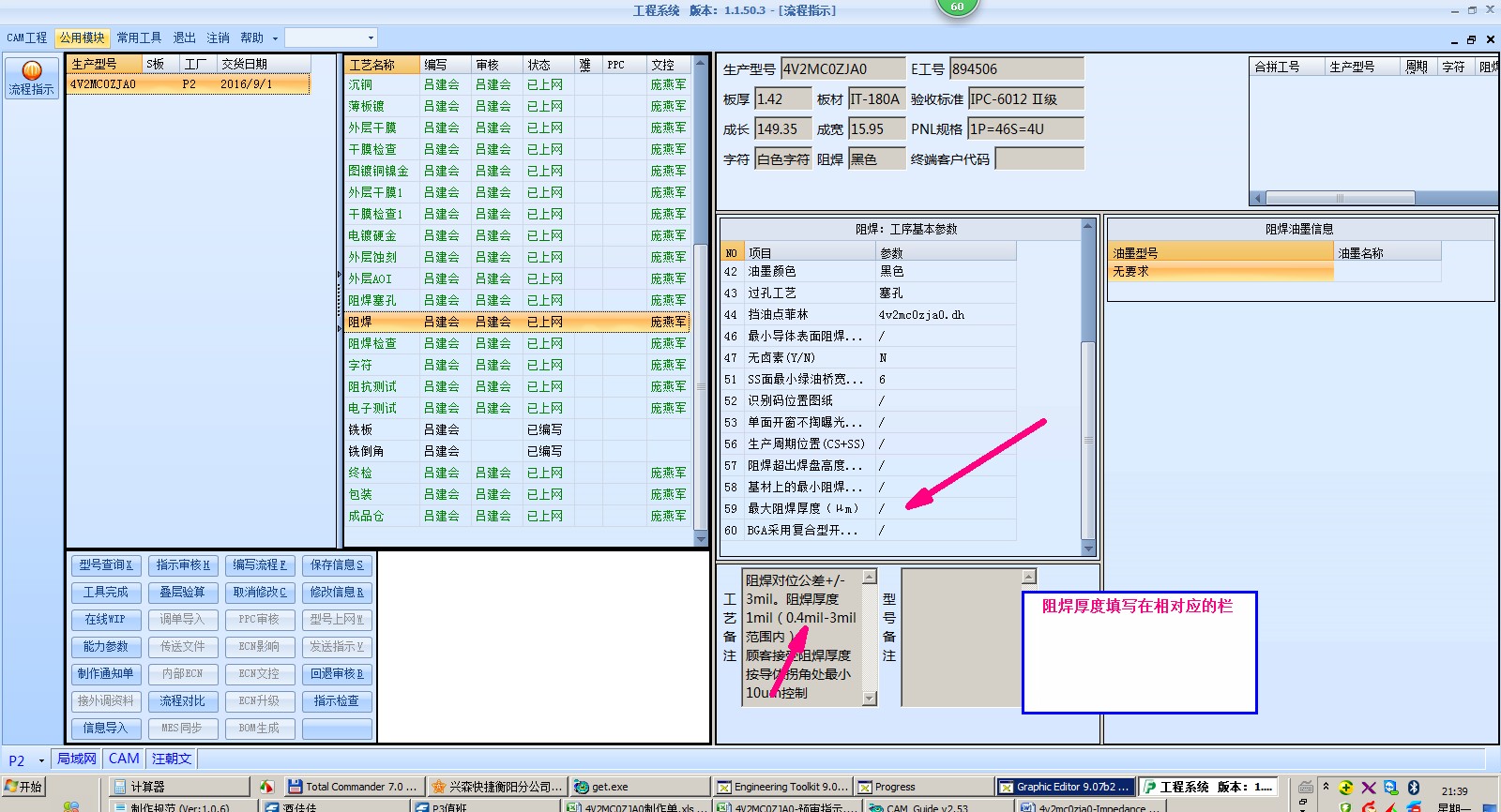
Task: Switch to the 汪朝文 tab at bottom
Action: [172, 759]
